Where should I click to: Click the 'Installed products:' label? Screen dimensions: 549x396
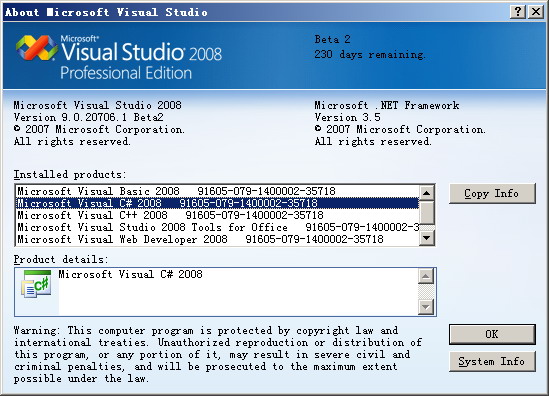click(70, 174)
